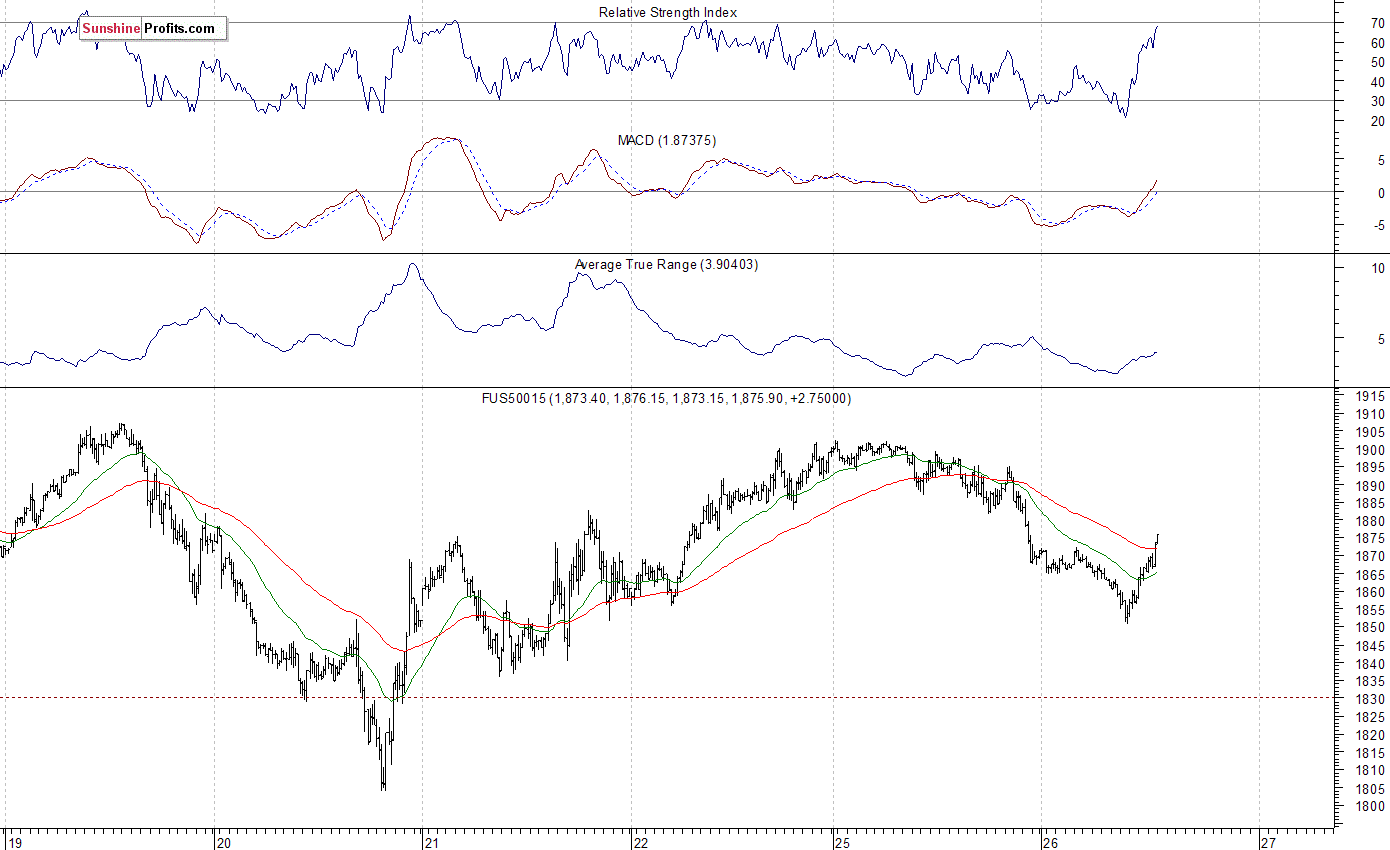Click the MACD (1.87375) label
Image resolution: width=1390 pixels, height=850 pixels.
coord(667,140)
